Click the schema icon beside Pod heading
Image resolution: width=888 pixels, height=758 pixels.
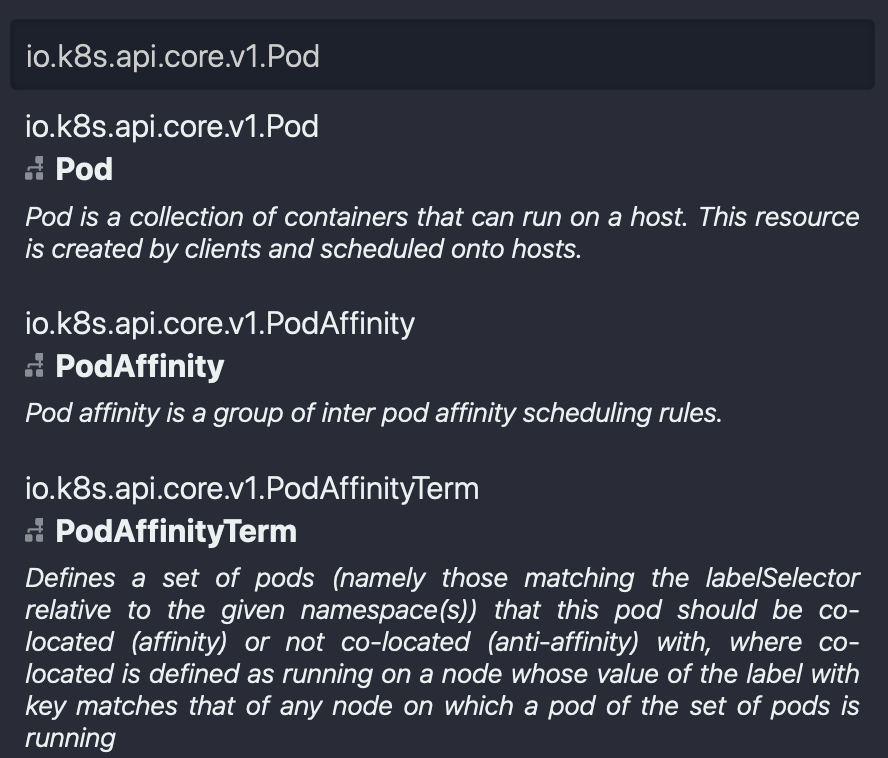click(x=35, y=169)
